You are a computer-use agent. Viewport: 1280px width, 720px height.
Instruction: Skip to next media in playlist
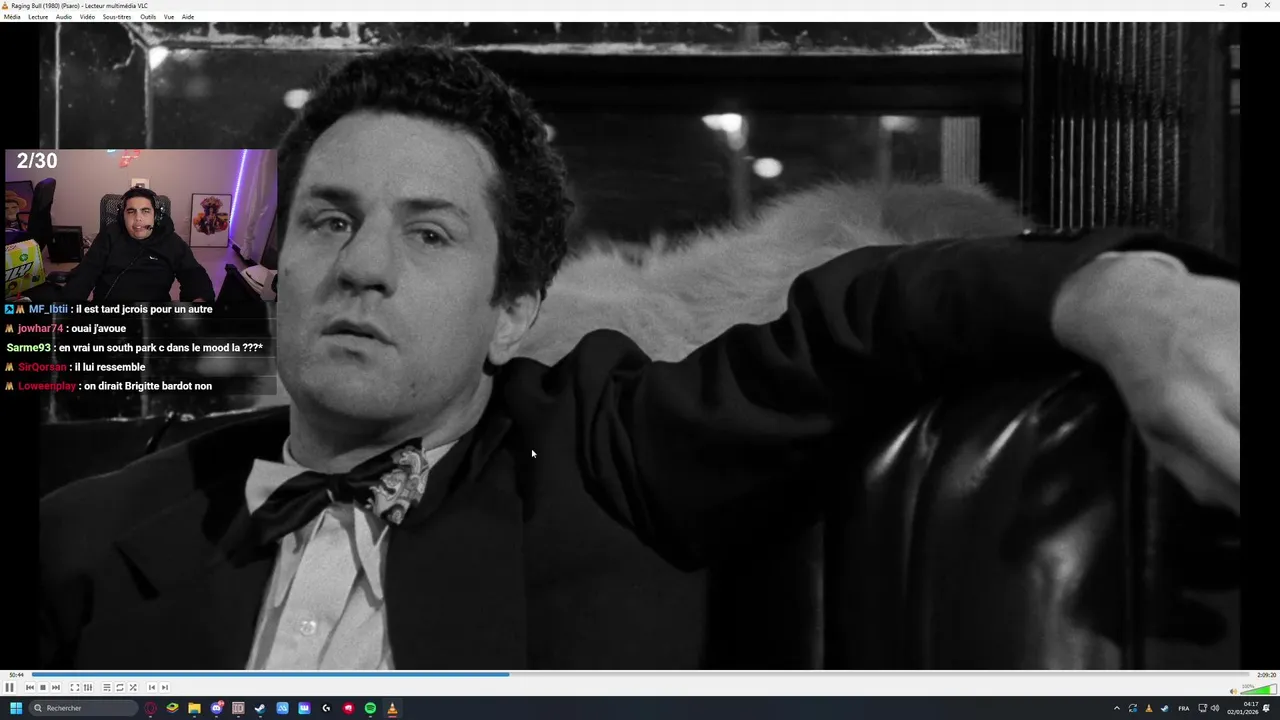(55, 687)
